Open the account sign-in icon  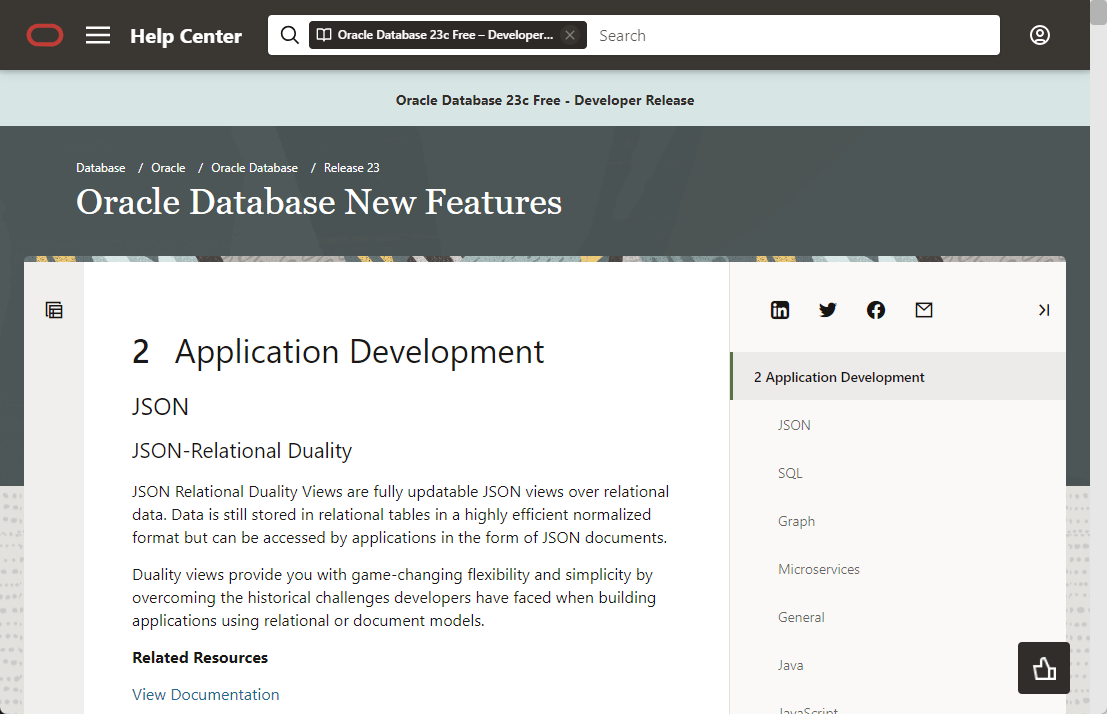tap(1040, 35)
